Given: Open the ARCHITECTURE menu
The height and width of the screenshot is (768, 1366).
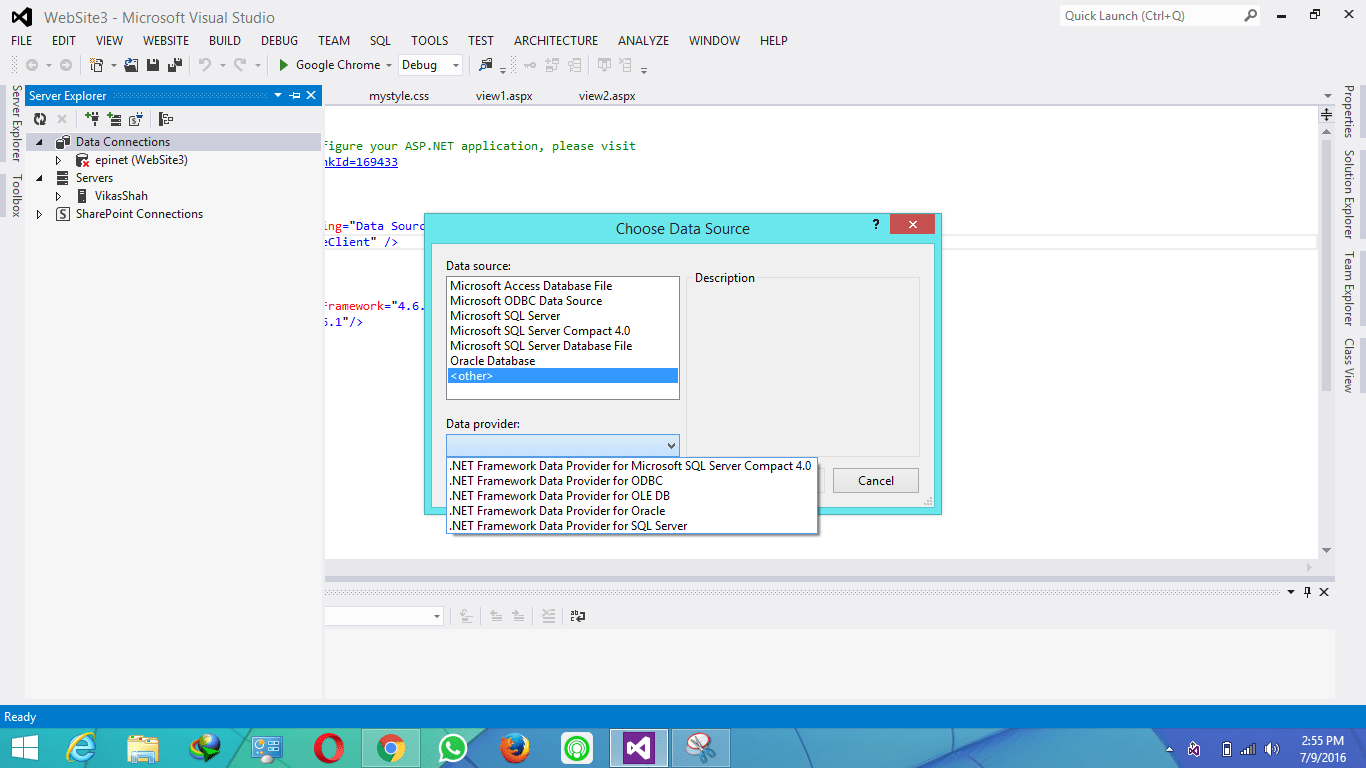Looking at the screenshot, I should pos(555,41).
